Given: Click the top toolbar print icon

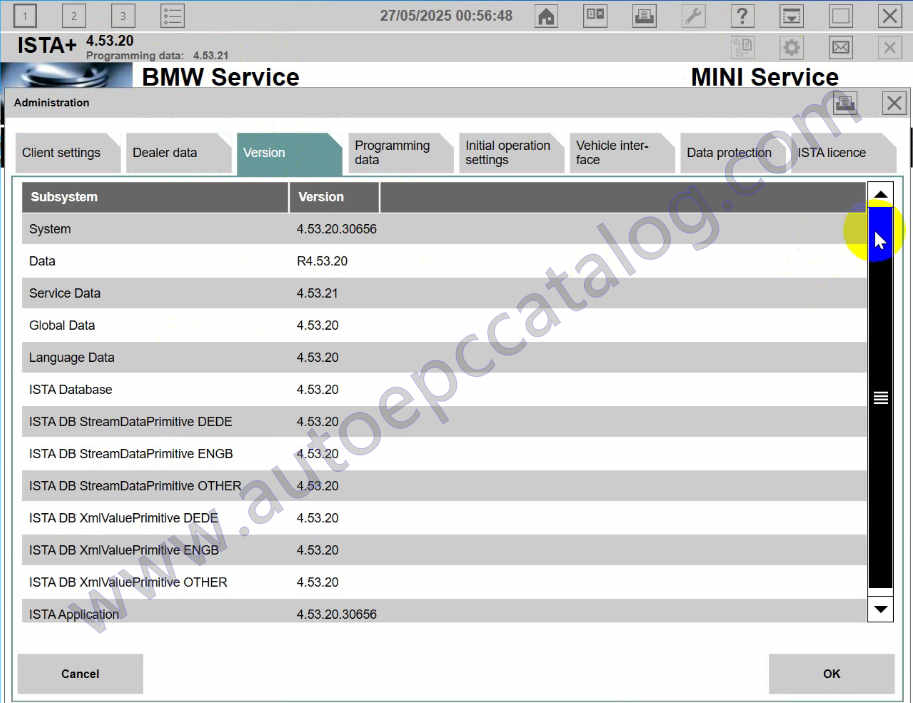Looking at the screenshot, I should (x=644, y=16).
